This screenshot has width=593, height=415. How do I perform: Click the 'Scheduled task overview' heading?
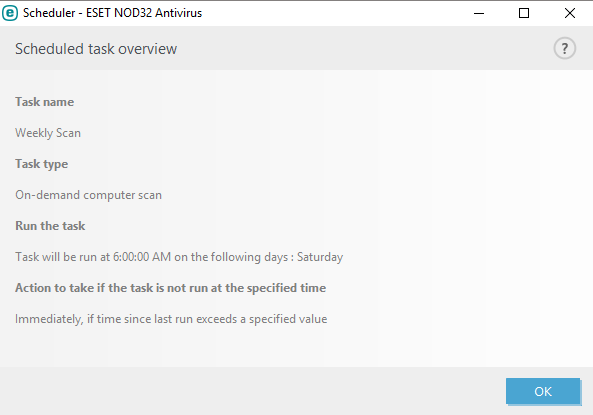point(96,49)
